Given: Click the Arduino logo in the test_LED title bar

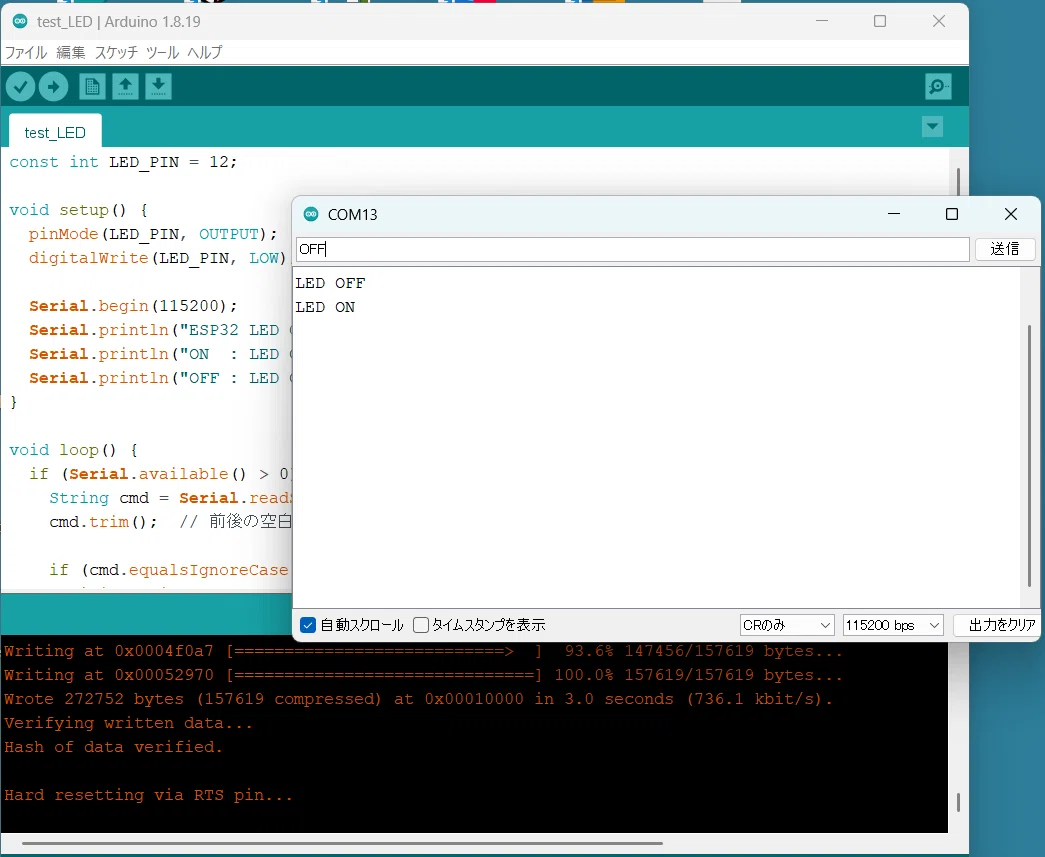Looking at the screenshot, I should pyautogui.click(x=20, y=21).
